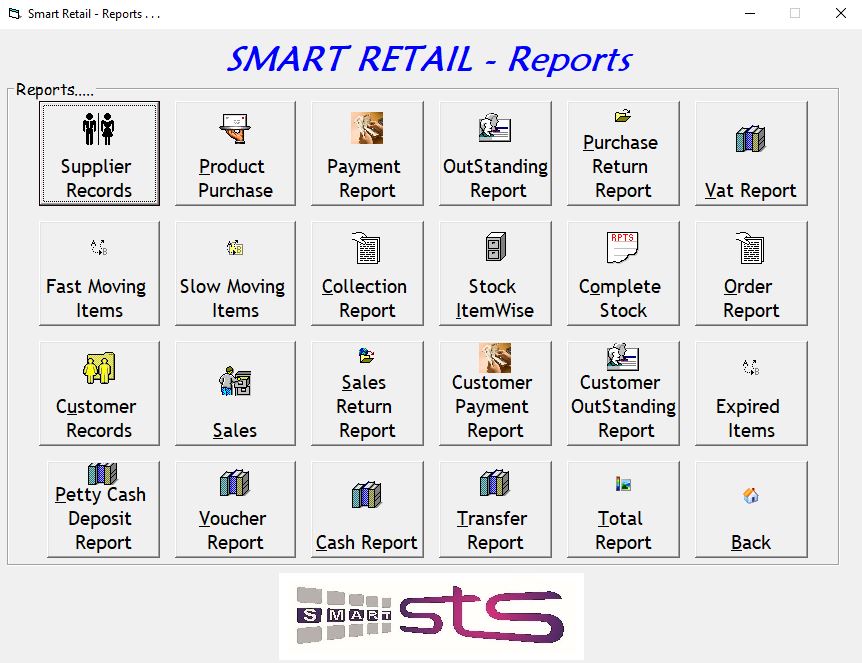Image resolution: width=862 pixels, height=663 pixels.
Task: Open the Vat Report books icon
Action: (x=750, y=139)
